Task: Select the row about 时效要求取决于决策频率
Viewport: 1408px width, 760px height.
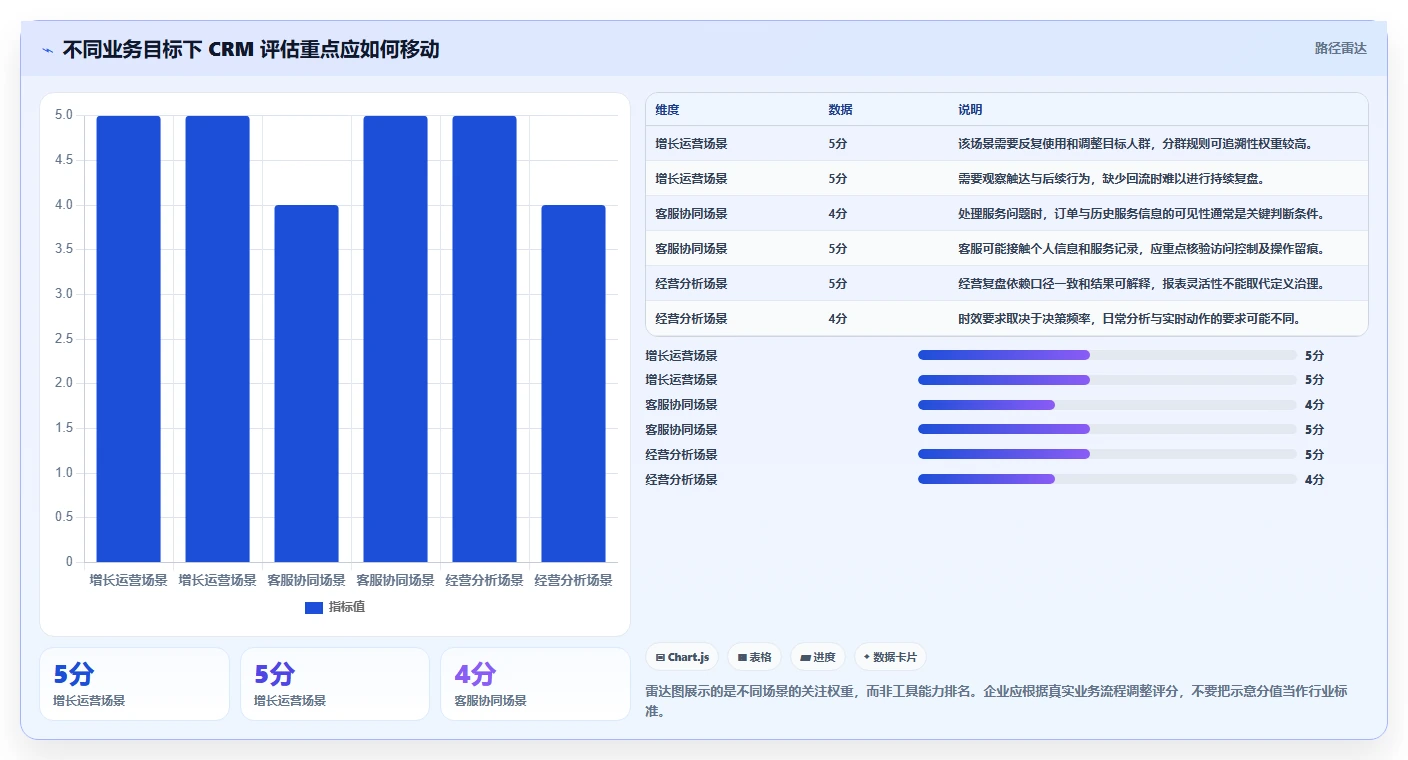Action: [1006, 319]
